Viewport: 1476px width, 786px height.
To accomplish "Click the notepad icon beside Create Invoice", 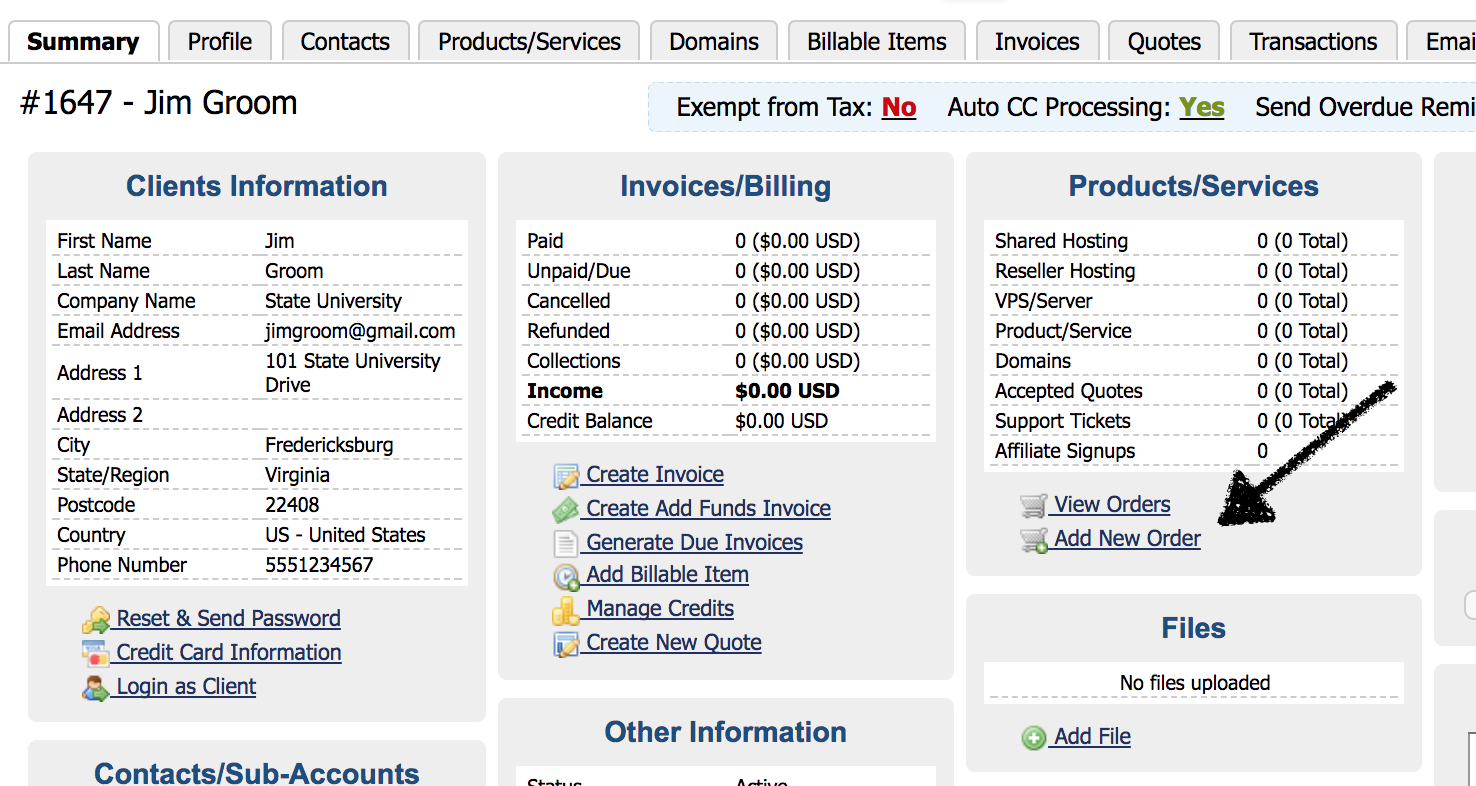I will (566, 476).
